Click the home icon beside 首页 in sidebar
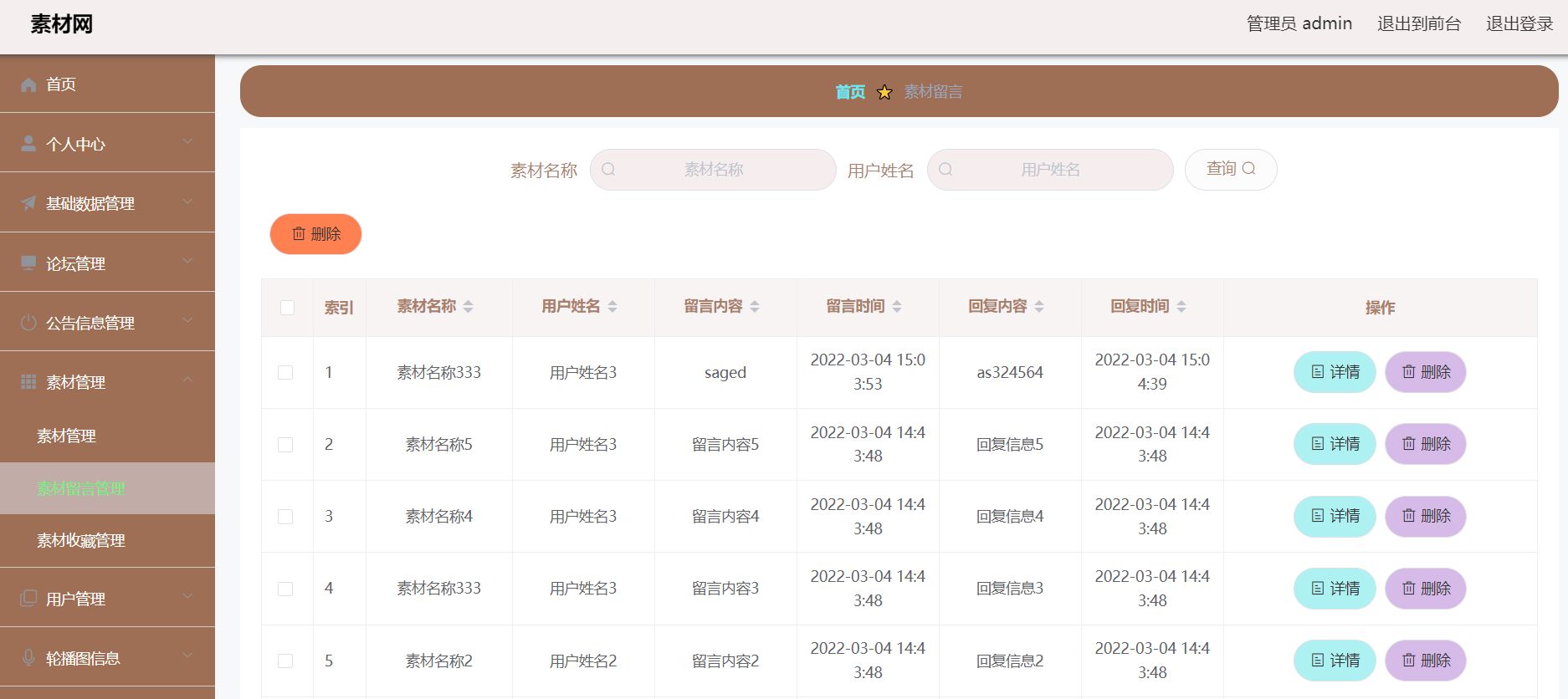This screenshot has height=699, width=1568. click(28, 84)
